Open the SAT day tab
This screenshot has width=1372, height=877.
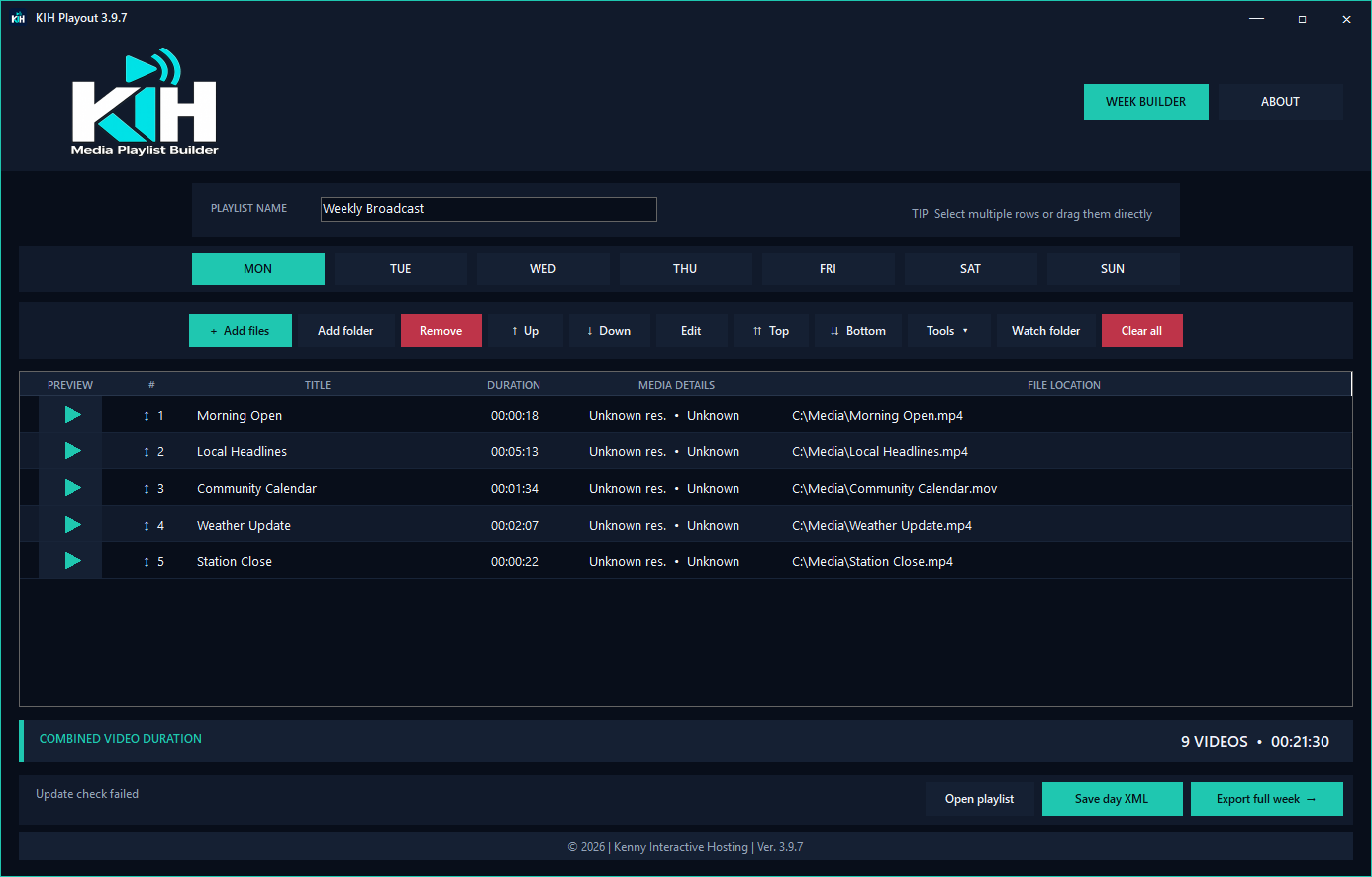pyautogui.click(x=971, y=269)
